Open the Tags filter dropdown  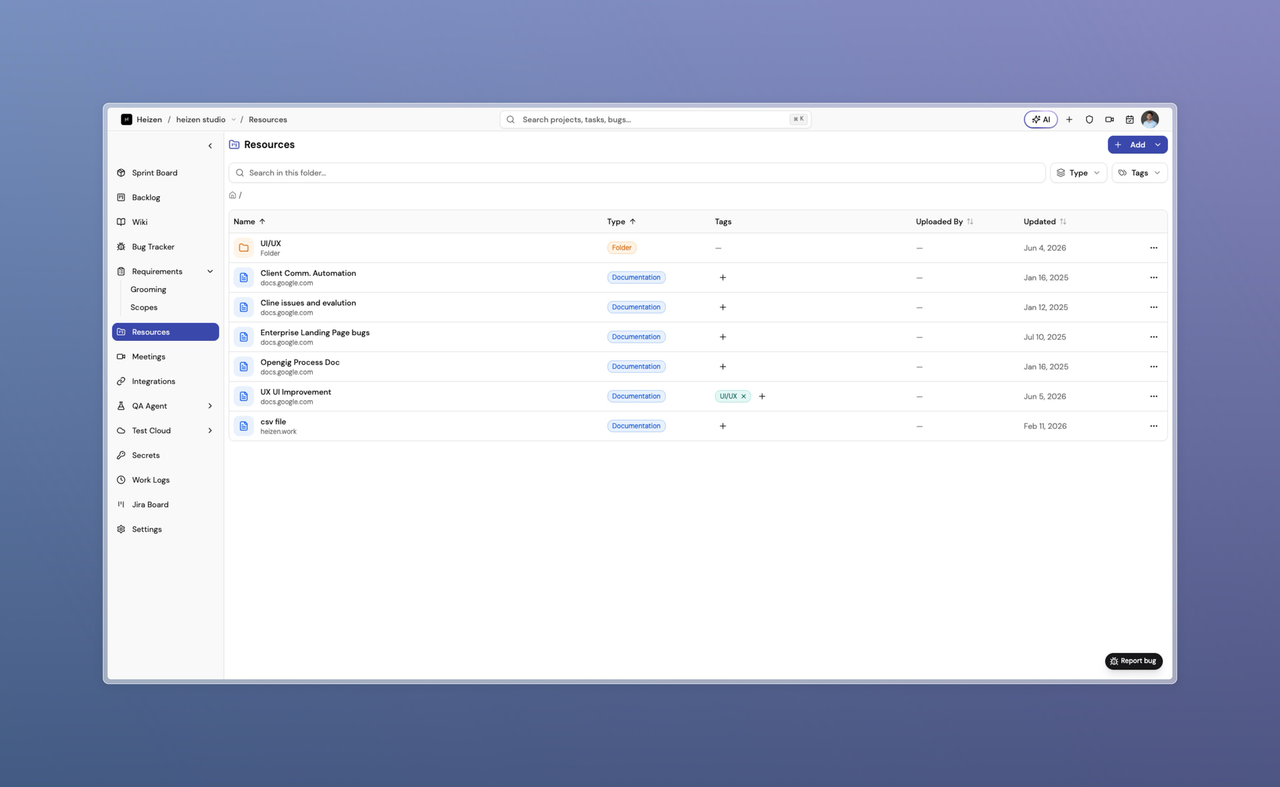[x=1139, y=173]
